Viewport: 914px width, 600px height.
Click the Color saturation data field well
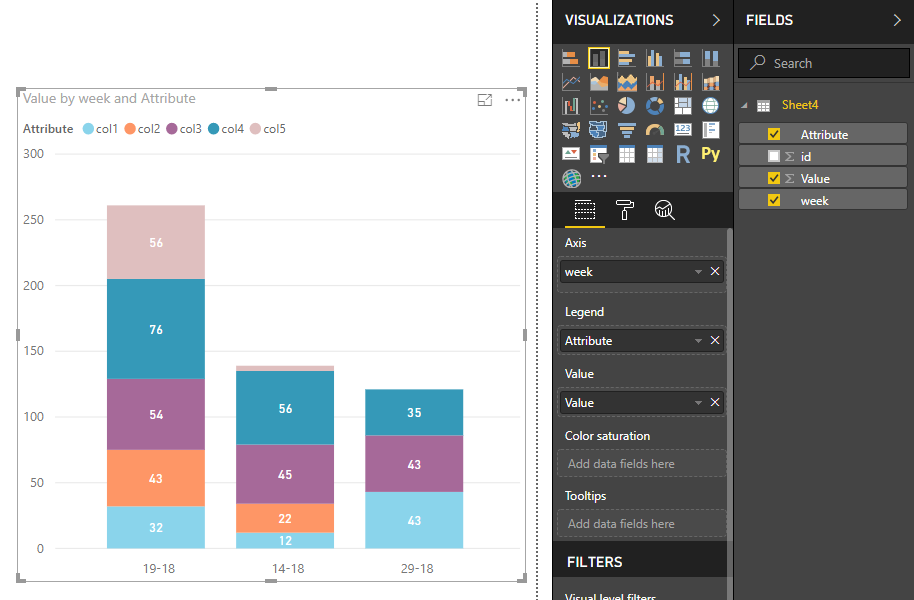642,464
